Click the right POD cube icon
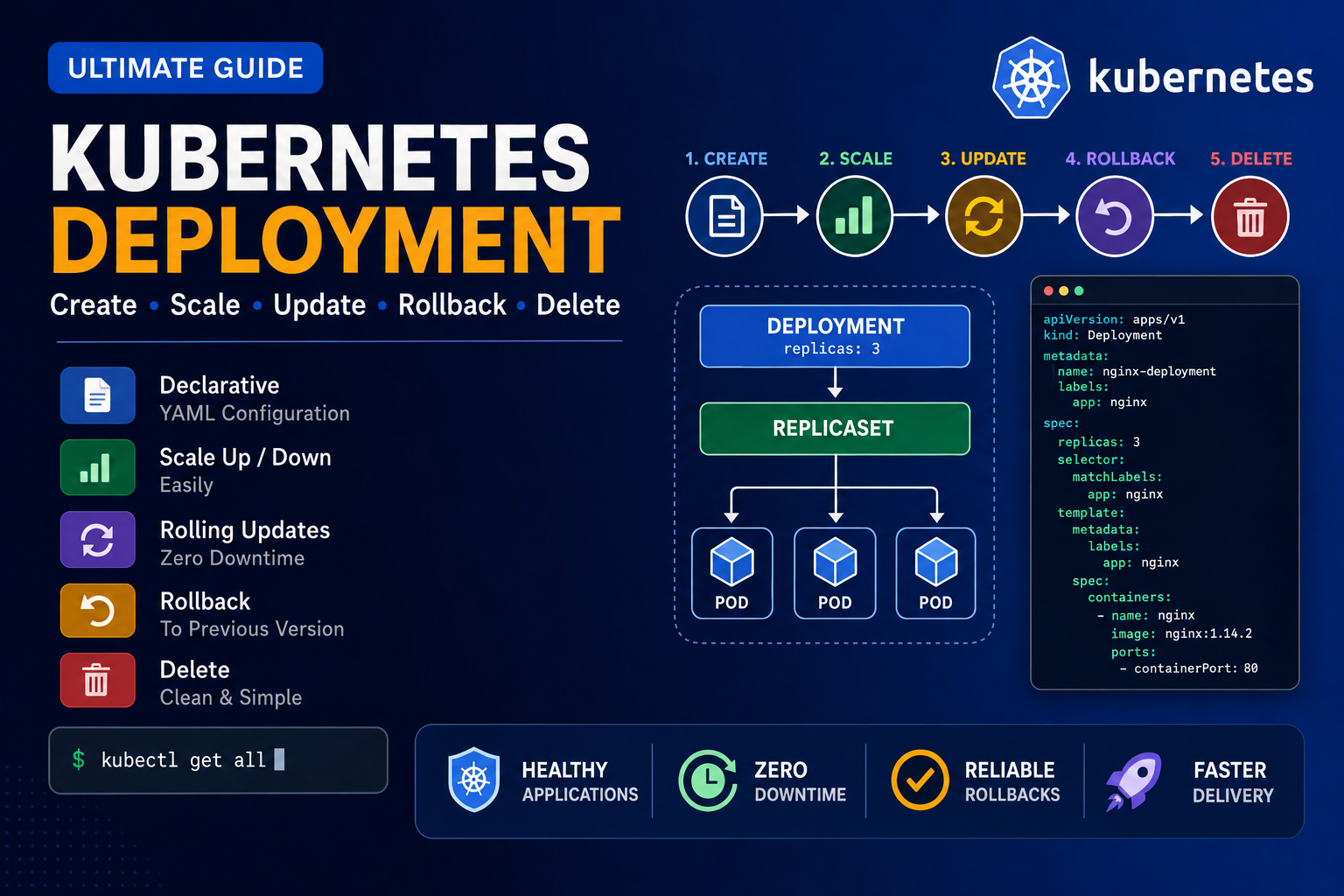The image size is (1344, 896). coord(936,562)
